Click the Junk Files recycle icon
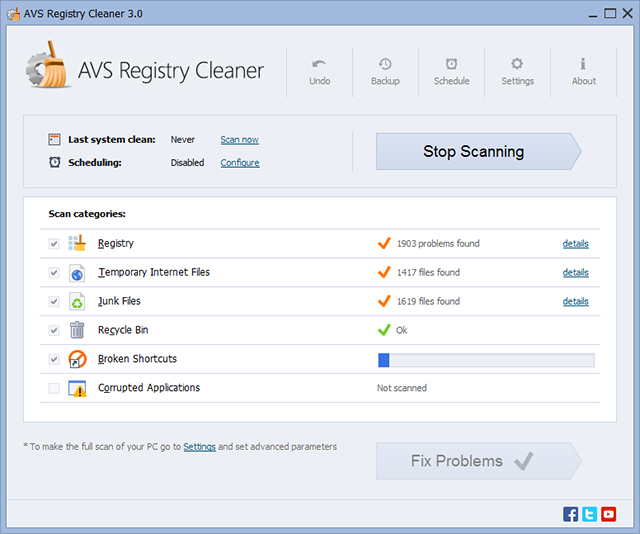 tap(77, 301)
